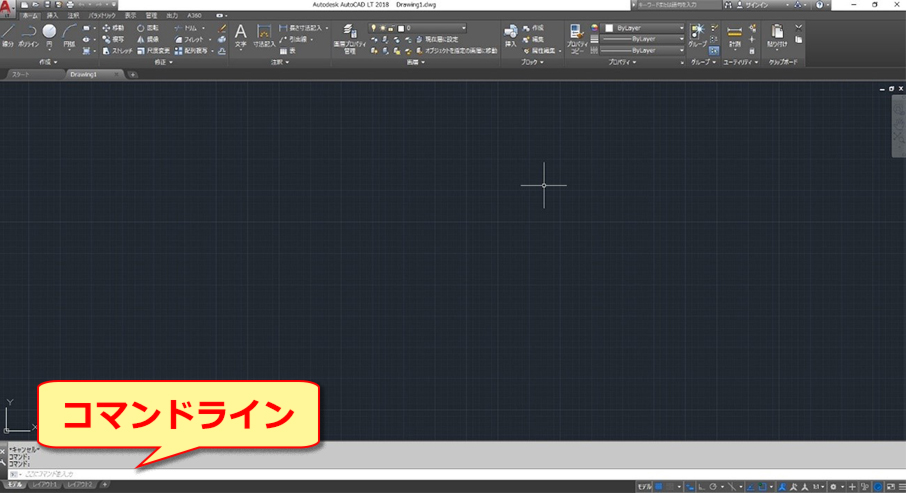The width and height of the screenshot is (906, 493).
Task: Click the Measure (計測) icon
Action: [x=734, y=35]
